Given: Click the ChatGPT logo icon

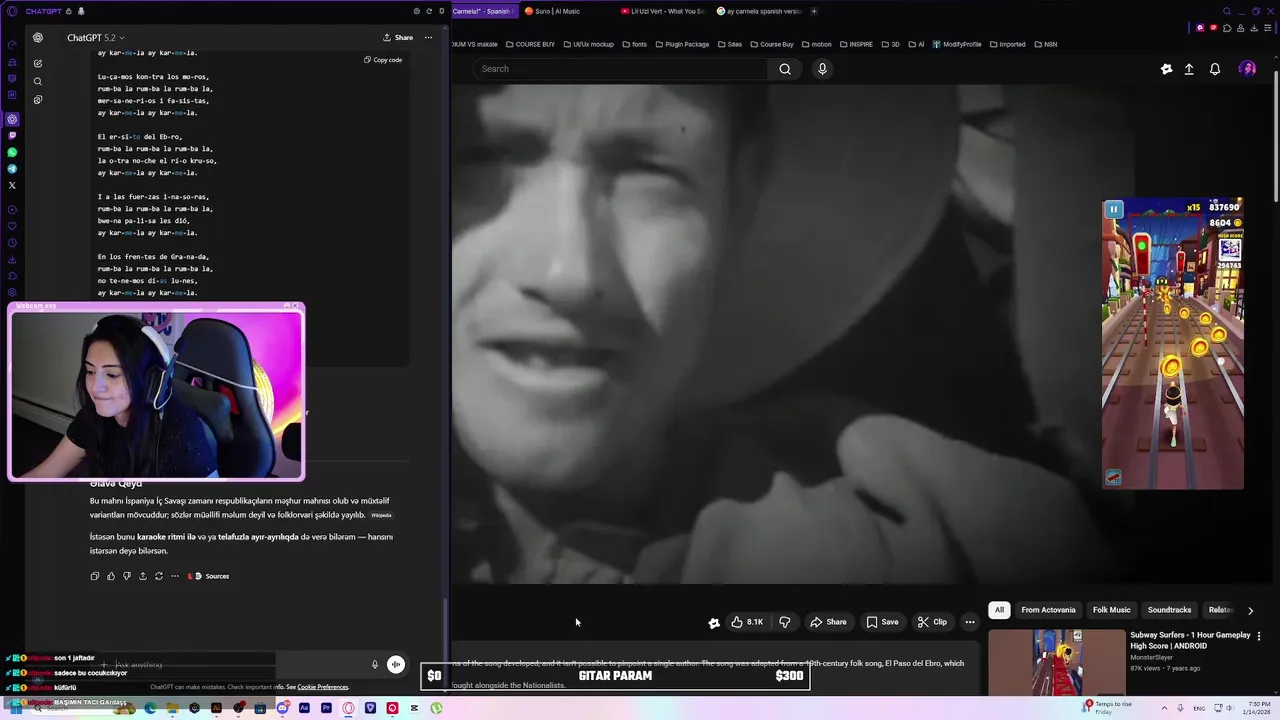Looking at the screenshot, I should tap(38, 38).
